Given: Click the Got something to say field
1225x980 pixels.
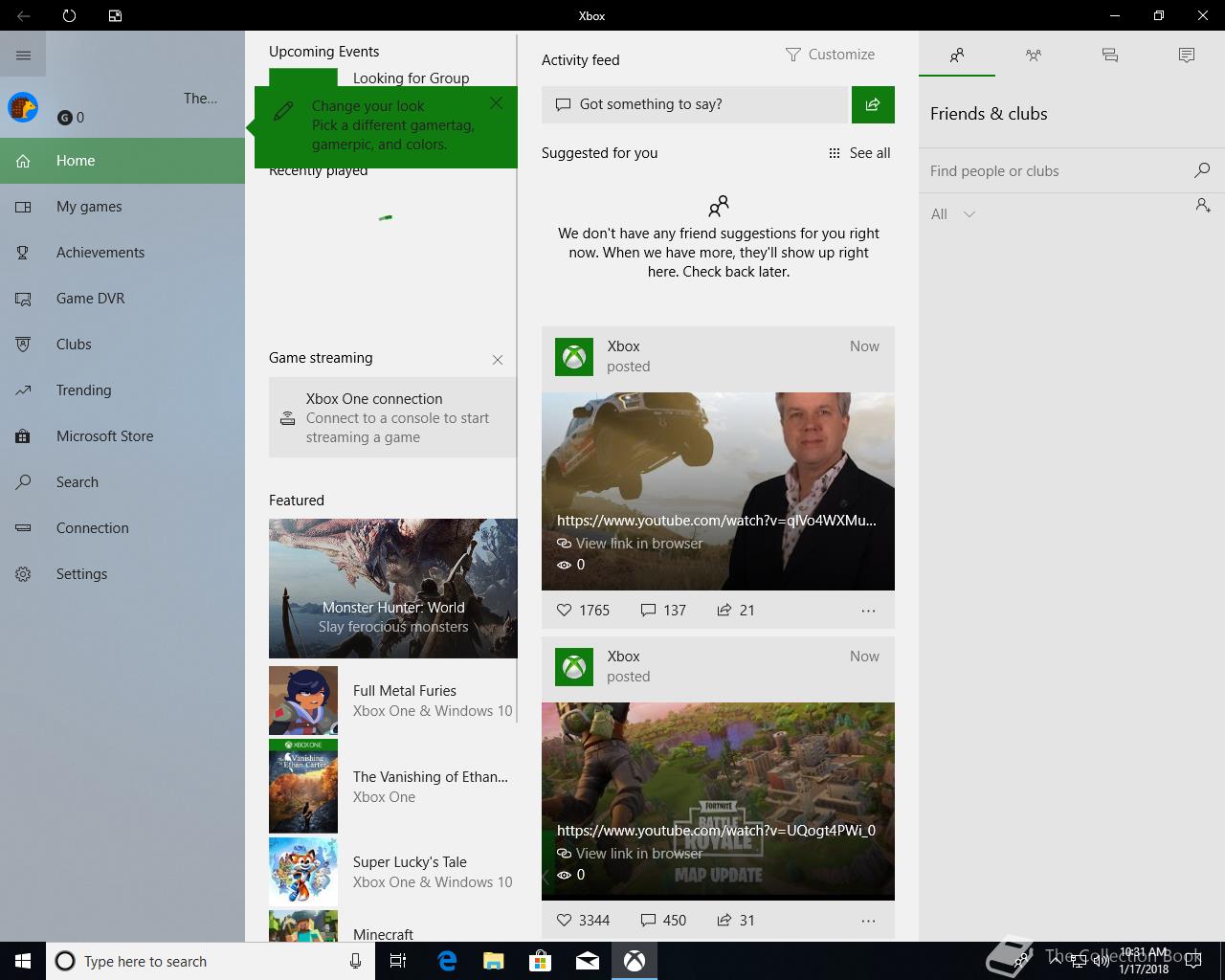Looking at the screenshot, I should (695, 104).
